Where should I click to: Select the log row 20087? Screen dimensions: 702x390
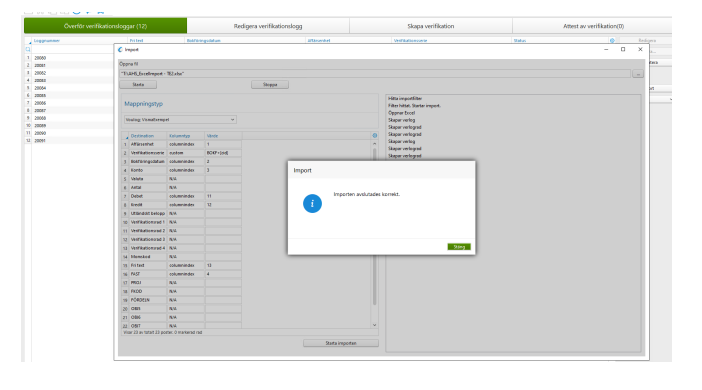pos(69,111)
